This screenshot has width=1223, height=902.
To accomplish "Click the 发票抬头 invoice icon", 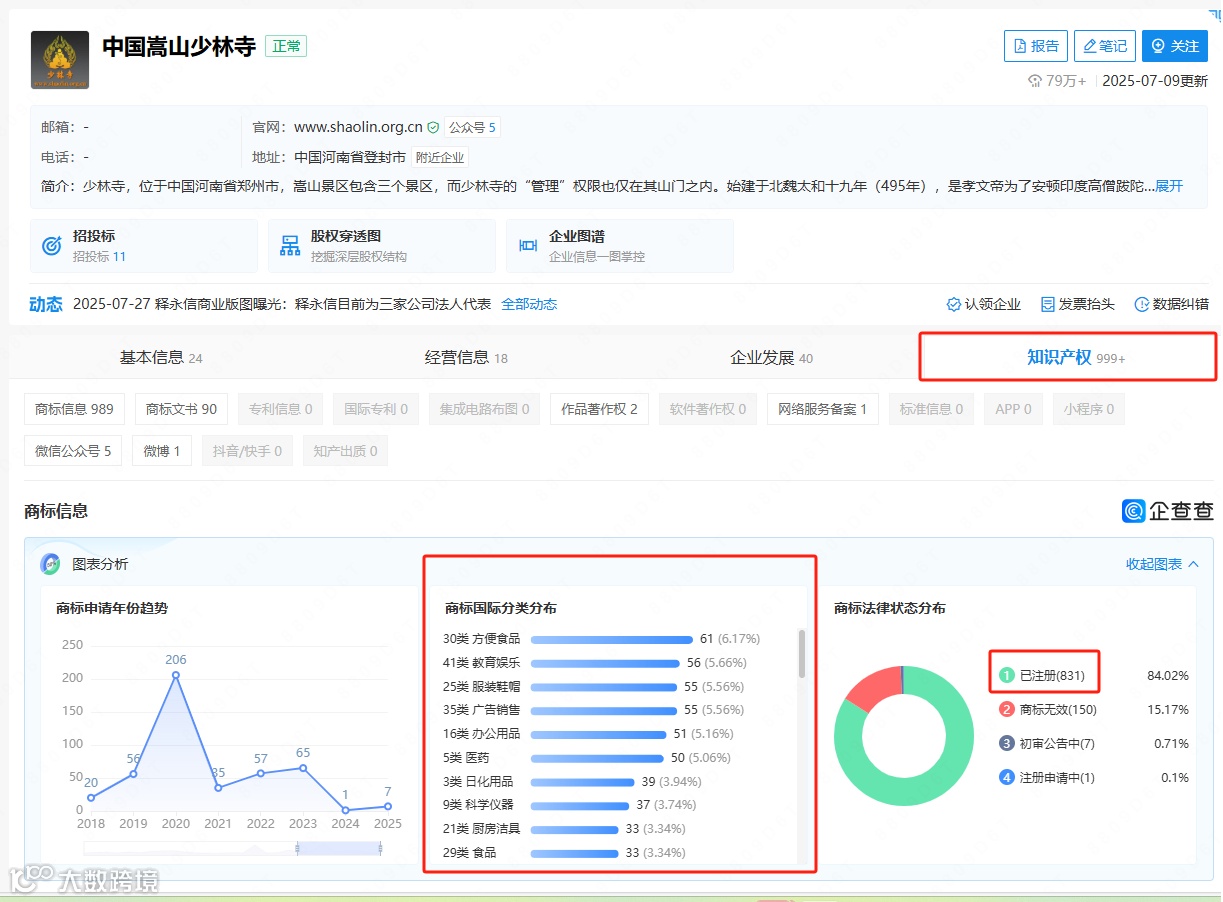I will (1048, 304).
